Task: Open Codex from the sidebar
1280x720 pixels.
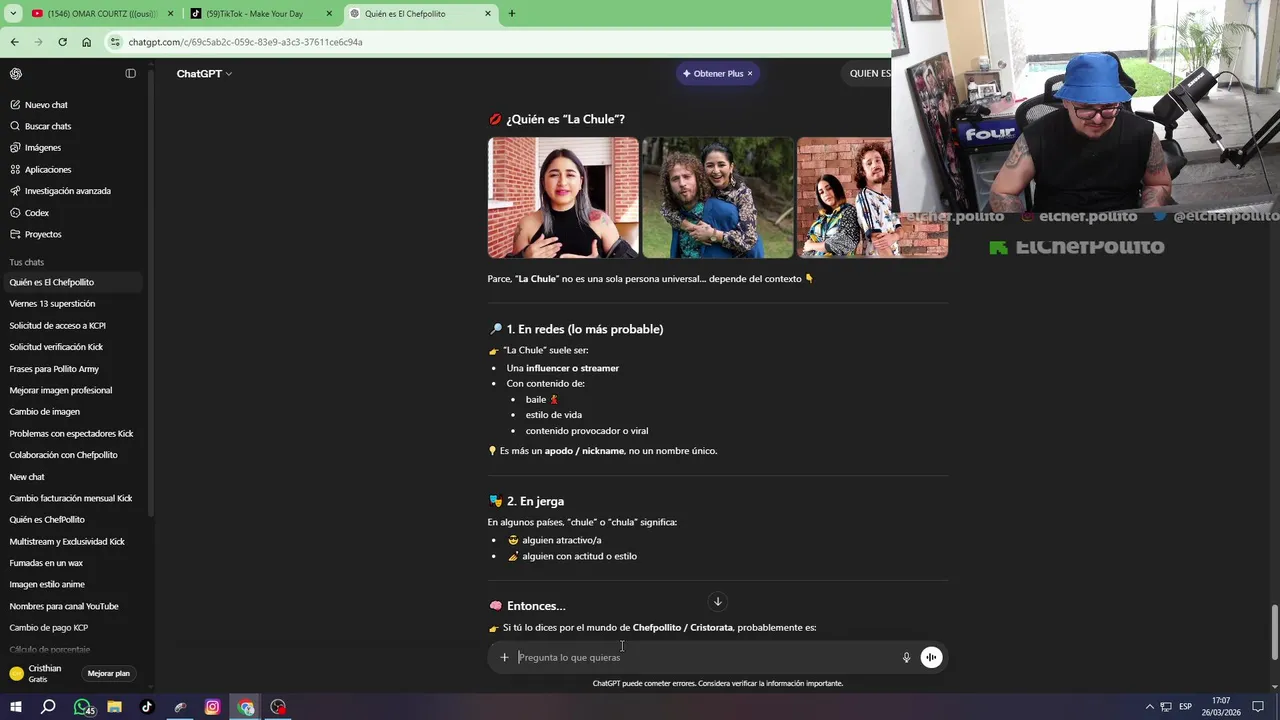Action: (x=37, y=213)
